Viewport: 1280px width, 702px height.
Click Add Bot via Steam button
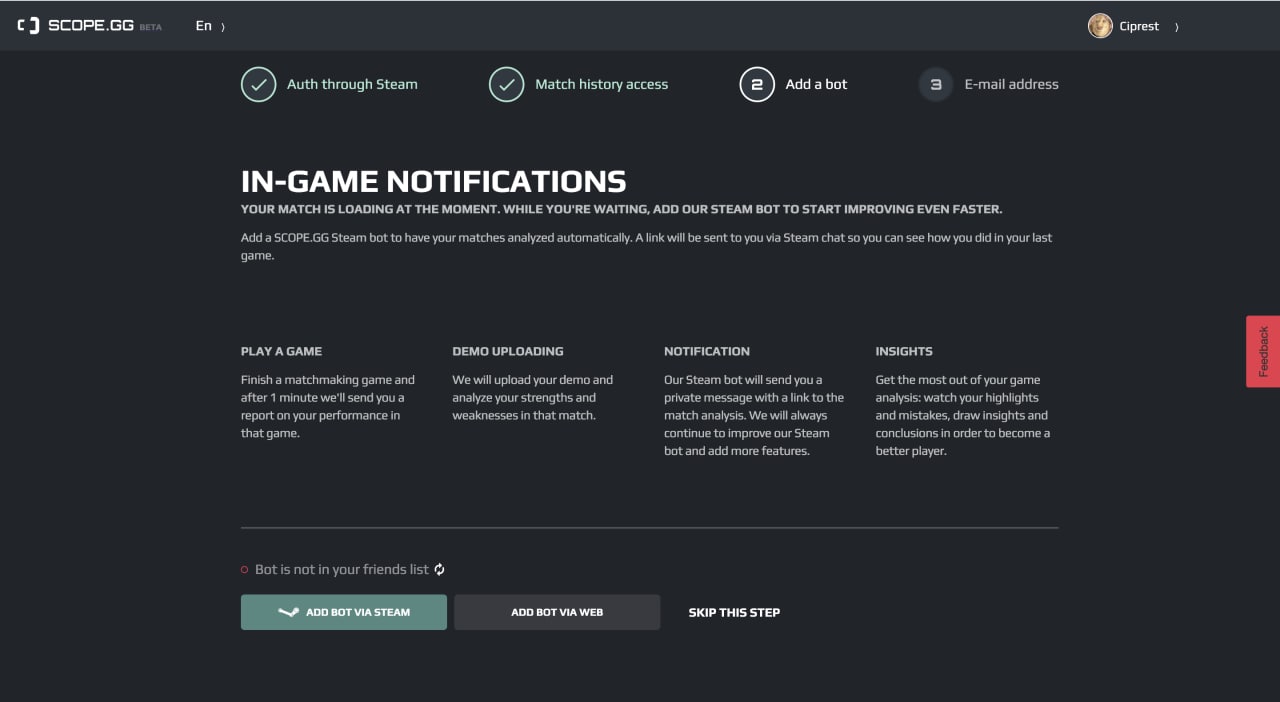[343, 612]
